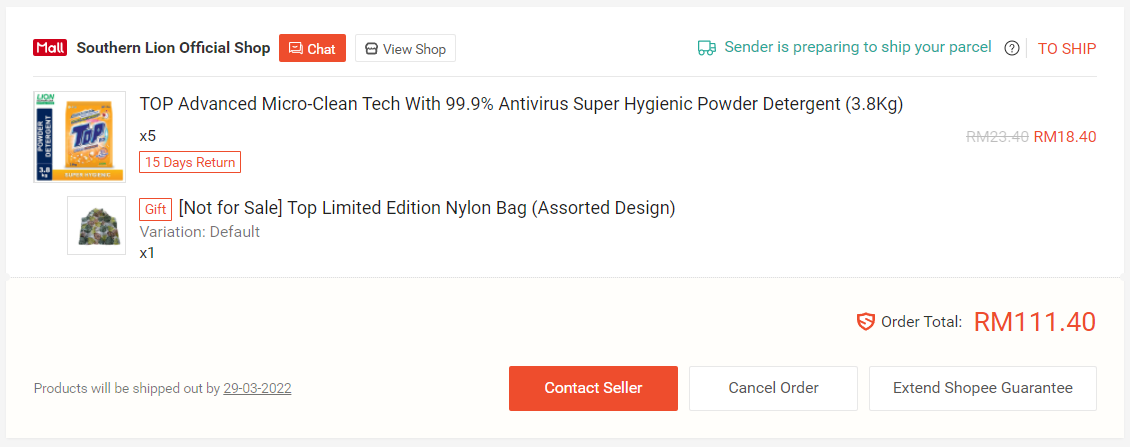Image resolution: width=1130 pixels, height=447 pixels.
Task: Click the 29-03-2022 ship-out date link
Action: 257,388
